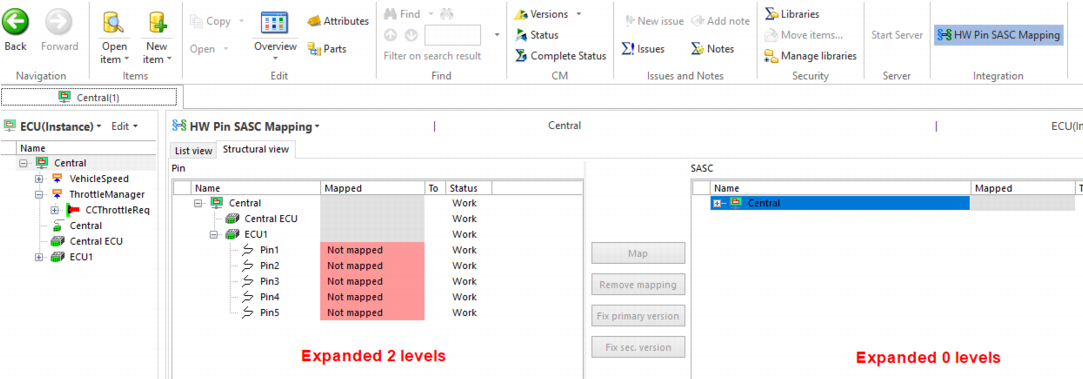1083x379 pixels.
Task: Click Complete Status in the ribbon
Action: pyautogui.click(x=560, y=56)
